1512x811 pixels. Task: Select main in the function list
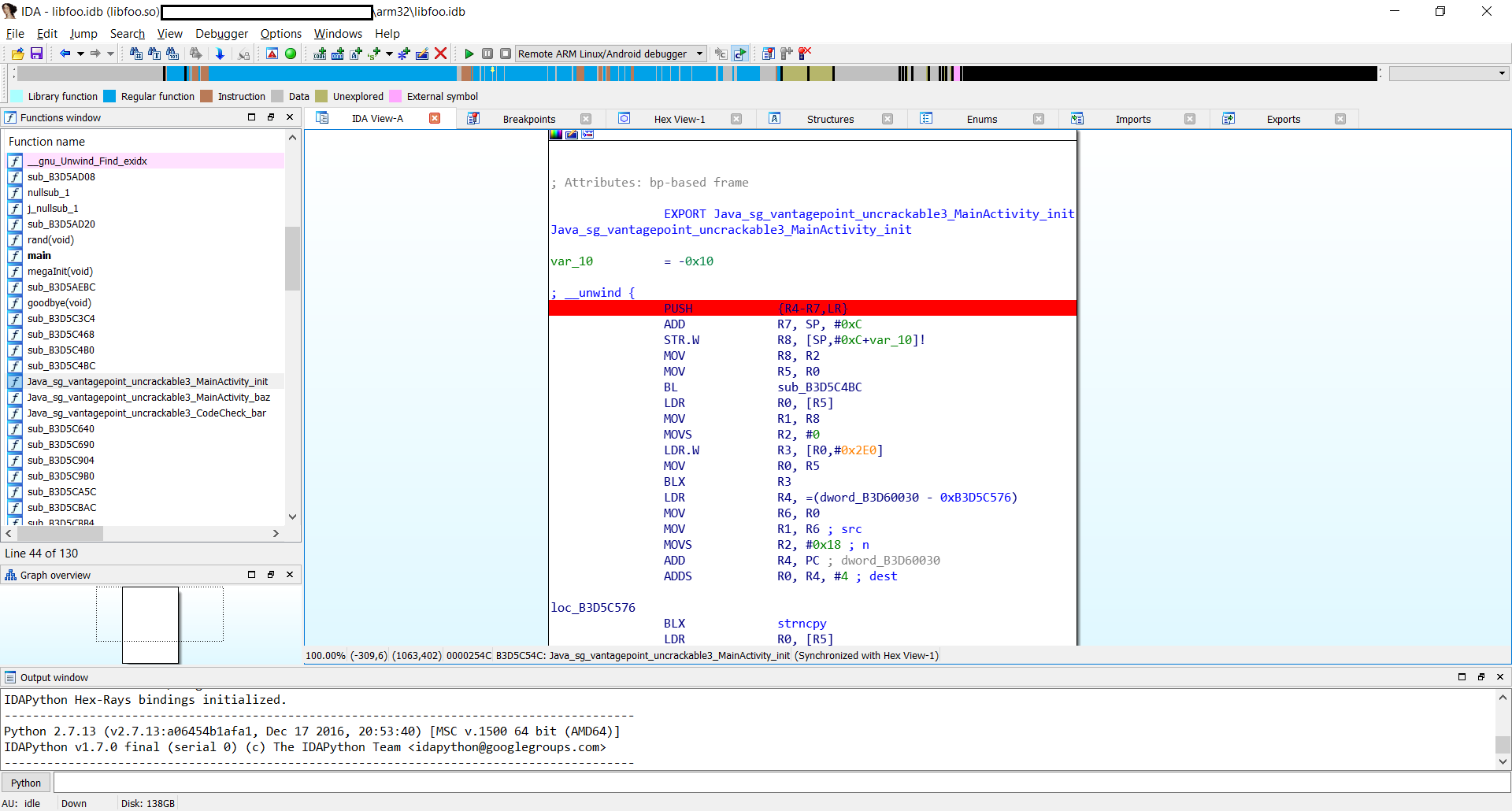point(146,256)
